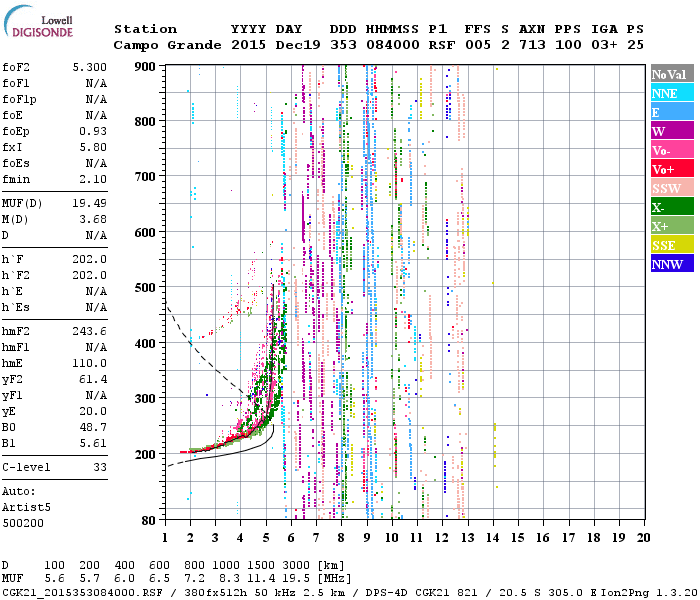This screenshot has width=700, height=600.
Task: Click the hmE value 110.0
Action: coord(90,363)
